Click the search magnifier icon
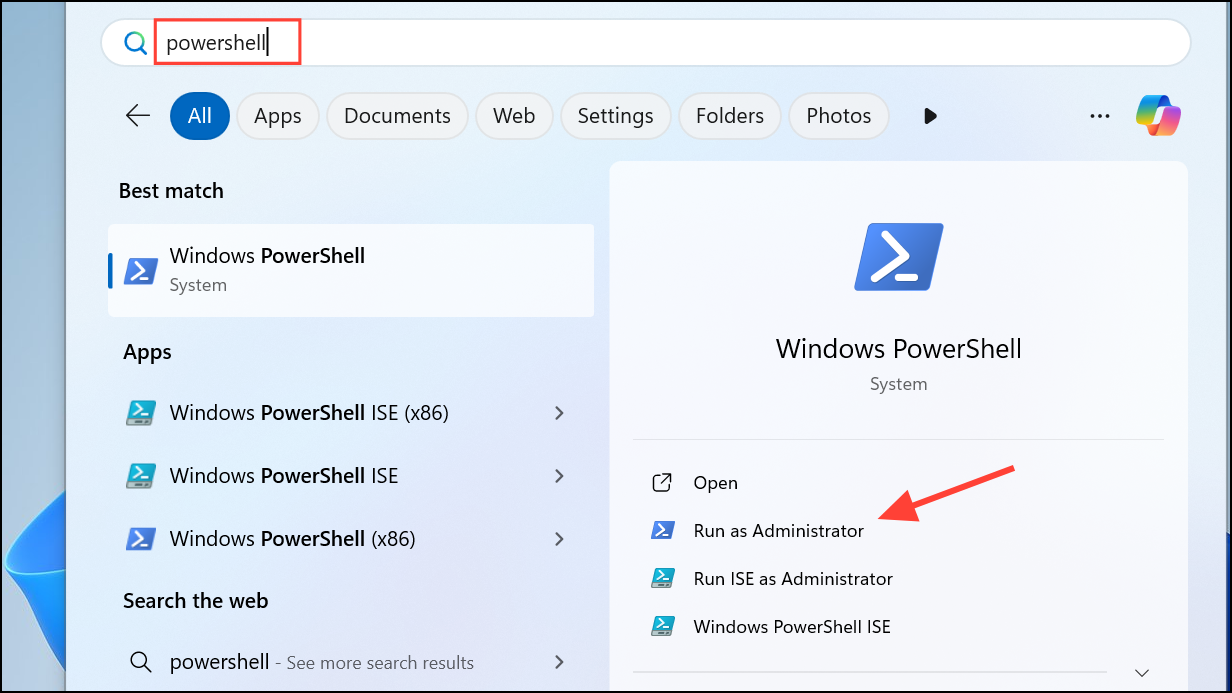This screenshot has height=693, width=1232. pyautogui.click(x=135, y=43)
